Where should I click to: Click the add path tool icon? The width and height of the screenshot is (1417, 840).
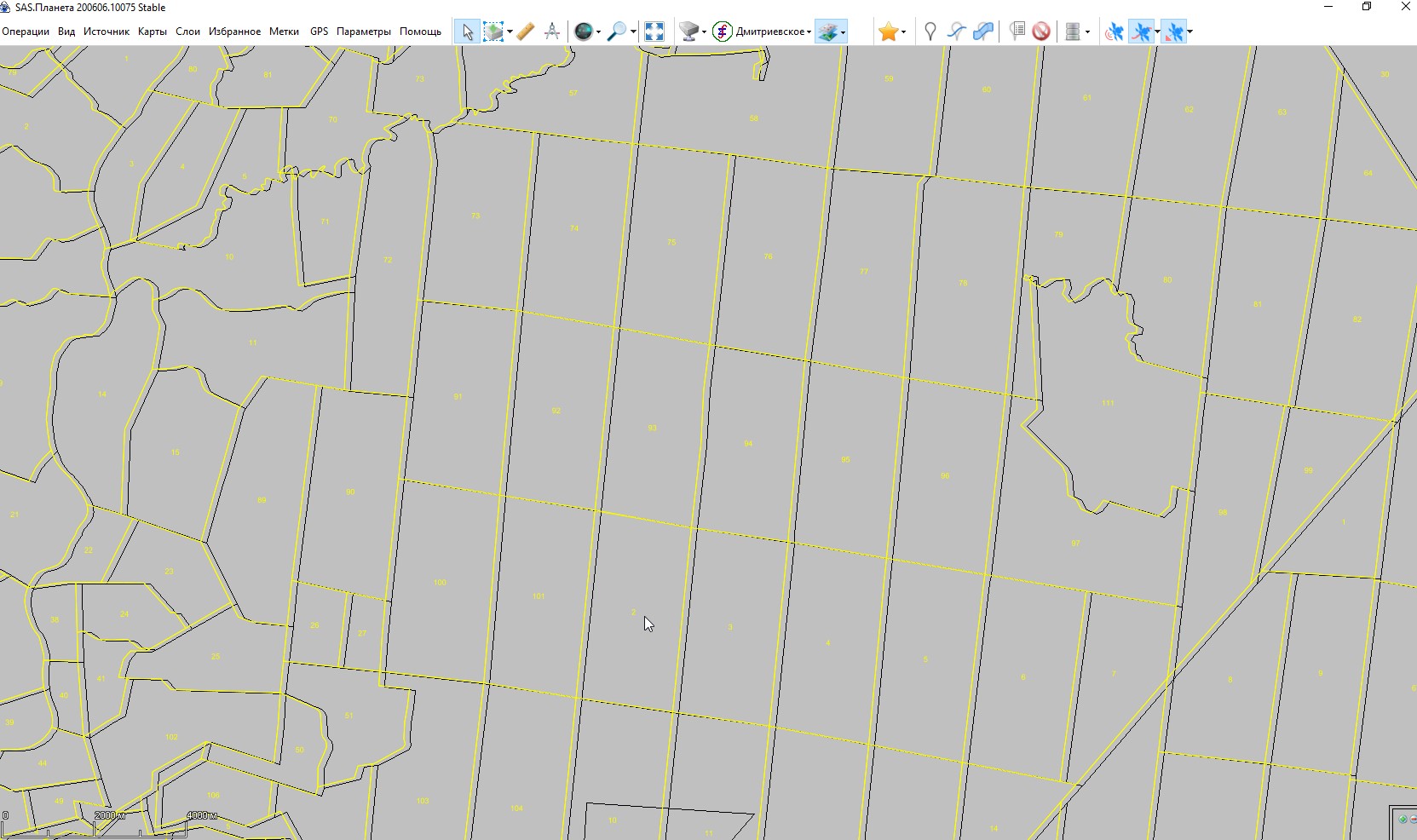click(956, 32)
